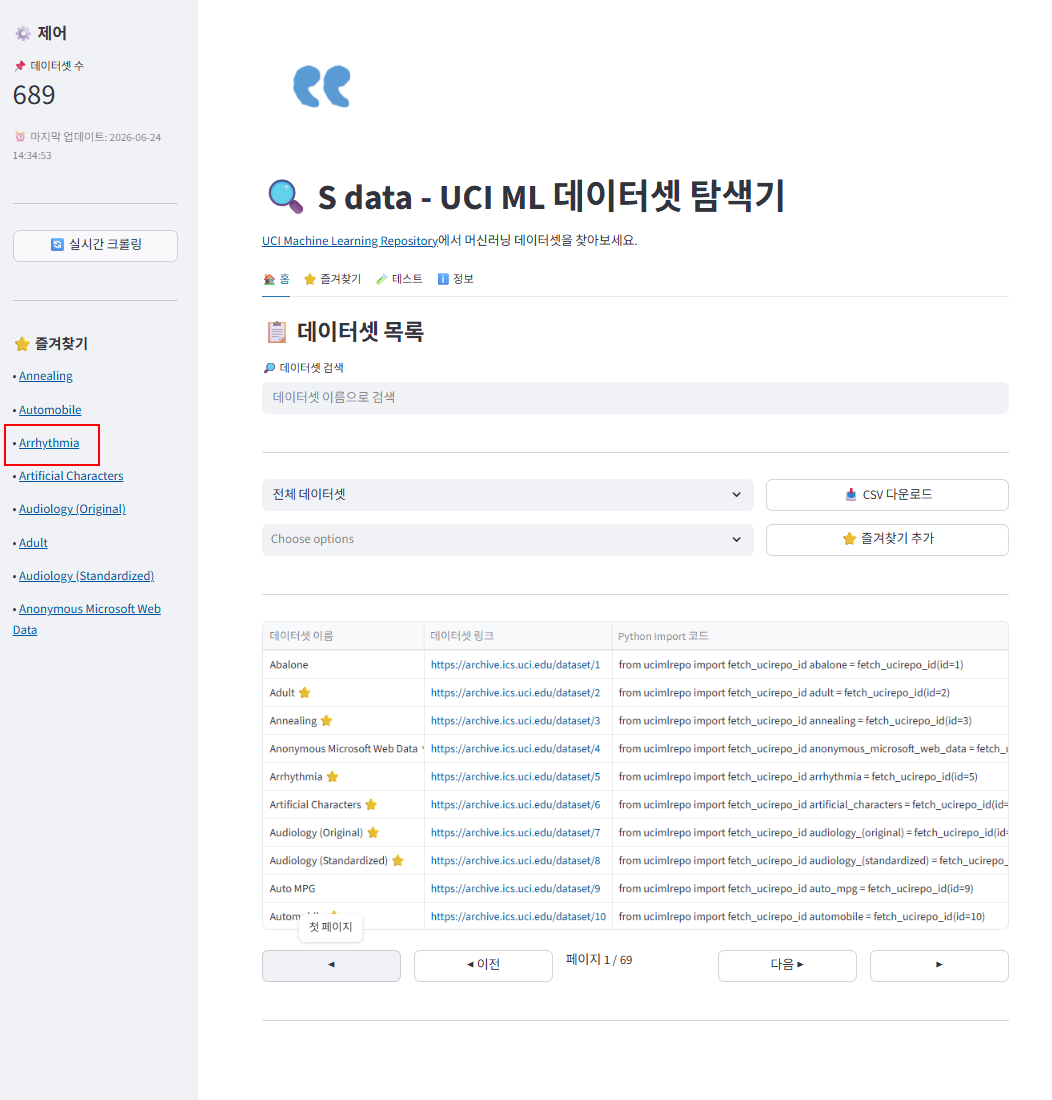Open the dataset/1 link for Abalone
The image size is (1052, 1100).
click(x=515, y=664)
